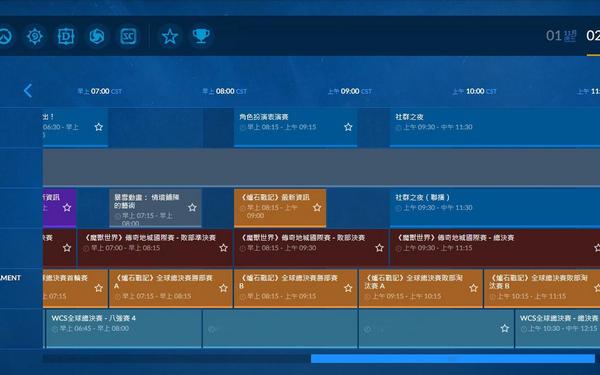Favorite the orange 《爐石戰記》最新資訊 event star

click(x=317, y=207)
